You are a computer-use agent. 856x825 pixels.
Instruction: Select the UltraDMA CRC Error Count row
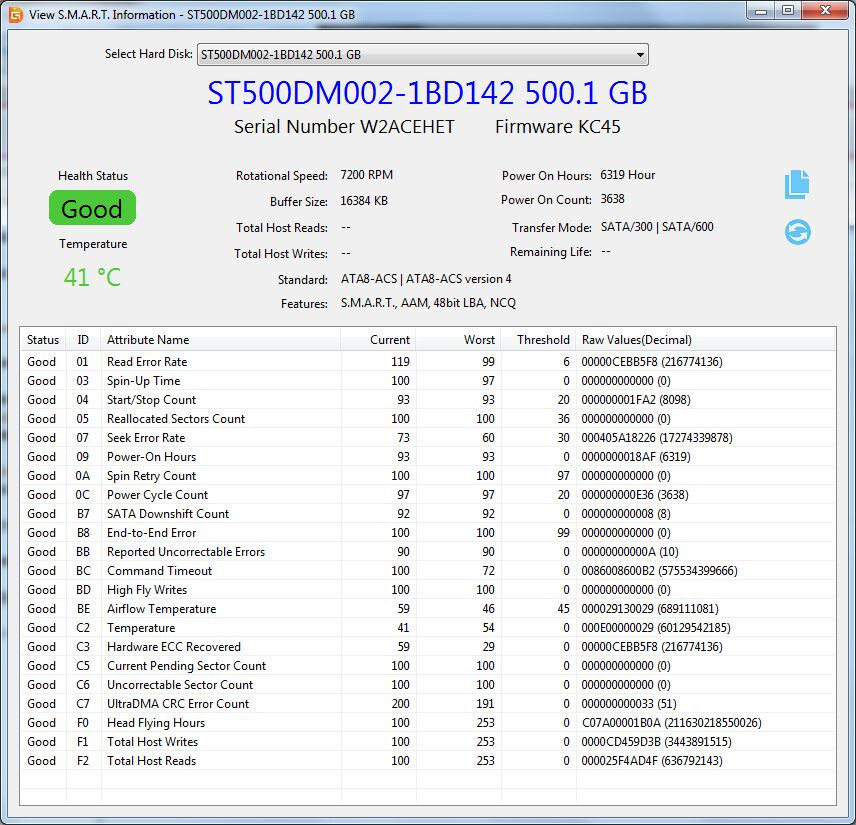428,704
